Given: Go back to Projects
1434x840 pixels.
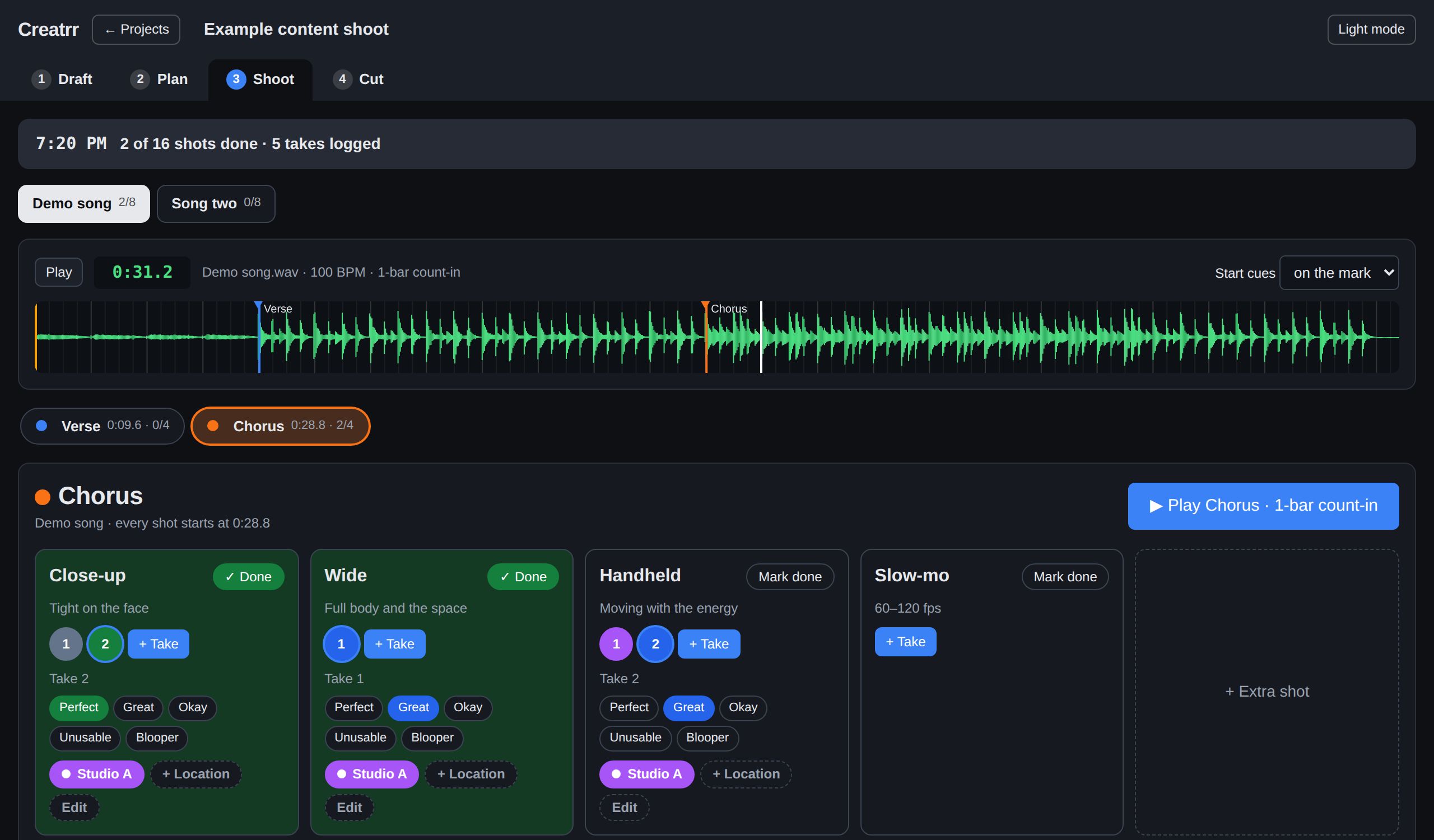Looking at the screenshot, I should [136, 30].
